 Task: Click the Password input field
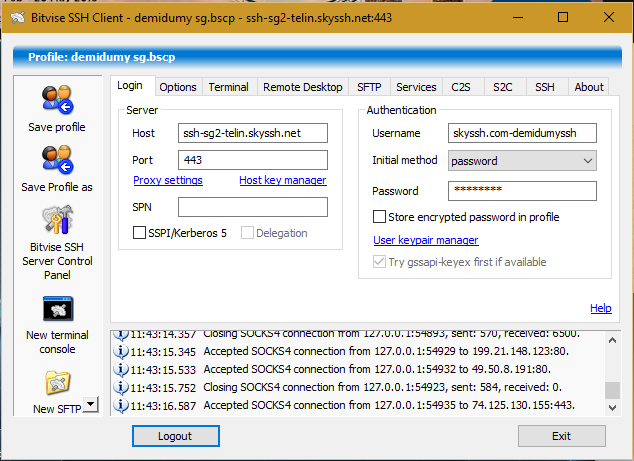point(522,191)
